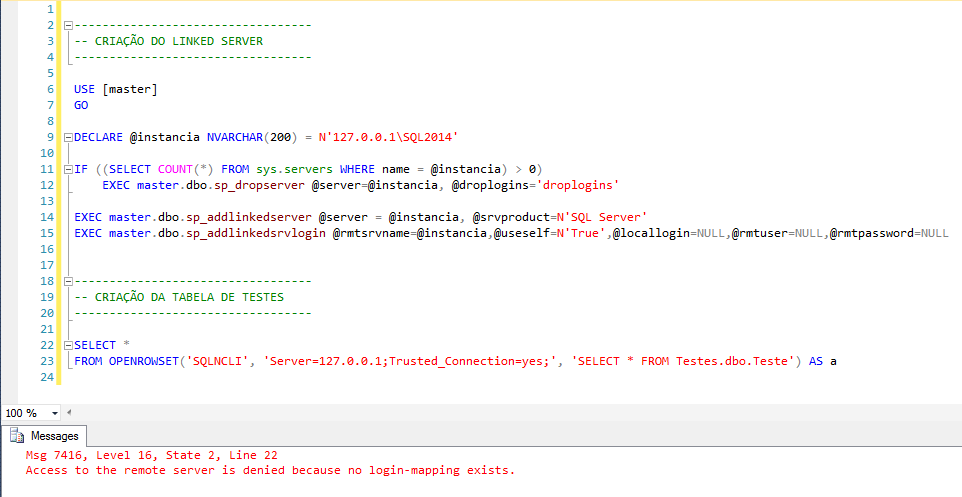Click the N'True' string literal
Image resolution: width=962 pixels, height=497 pixels.
click(x=583, y=233)
